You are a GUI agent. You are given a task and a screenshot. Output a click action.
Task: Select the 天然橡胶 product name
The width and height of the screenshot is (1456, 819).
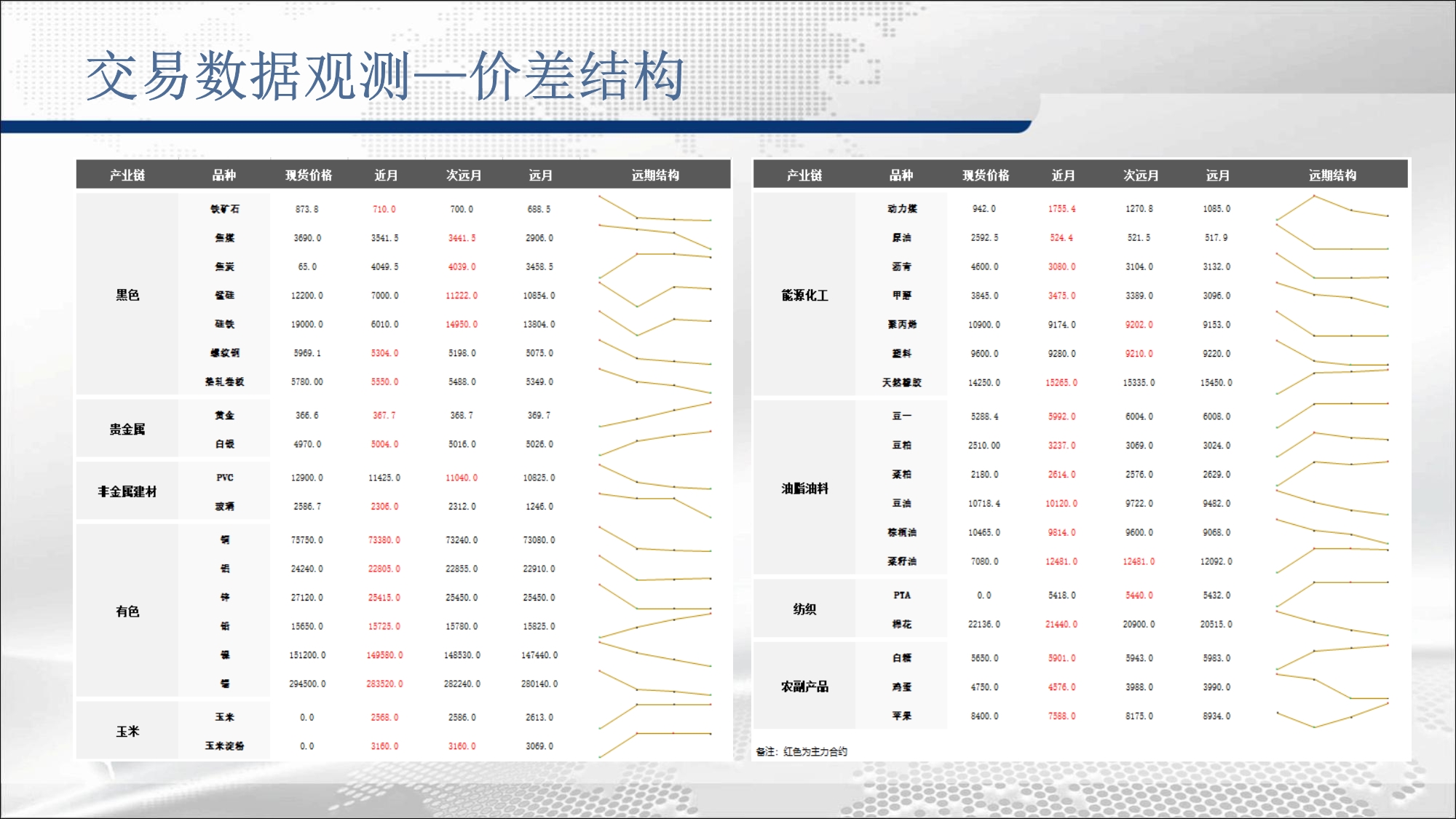tap(902, 382)
